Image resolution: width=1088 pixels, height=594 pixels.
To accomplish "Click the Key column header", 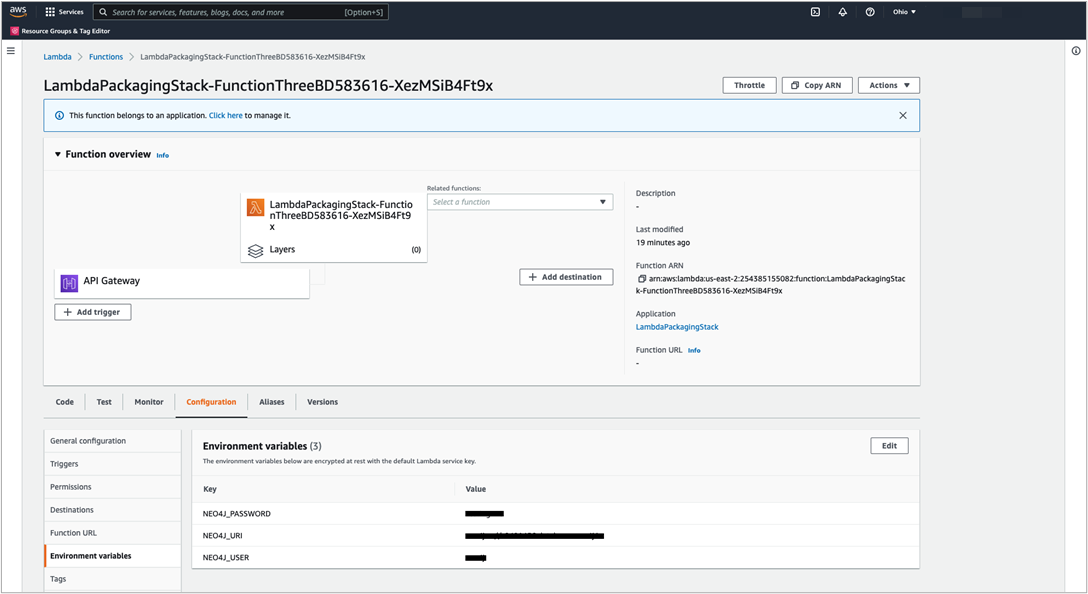I will pyautogui.click(x=210, y=489).
